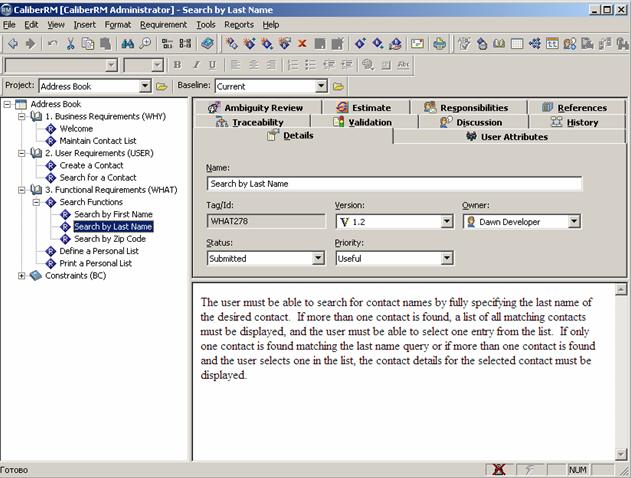Select Create a Contact in tree

click(91, 165)
